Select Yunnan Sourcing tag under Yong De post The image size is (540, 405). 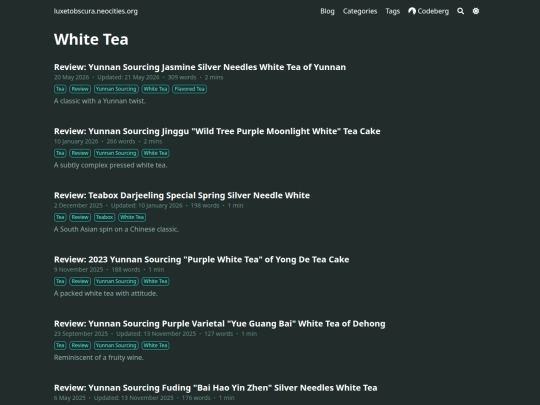(116, 281)
